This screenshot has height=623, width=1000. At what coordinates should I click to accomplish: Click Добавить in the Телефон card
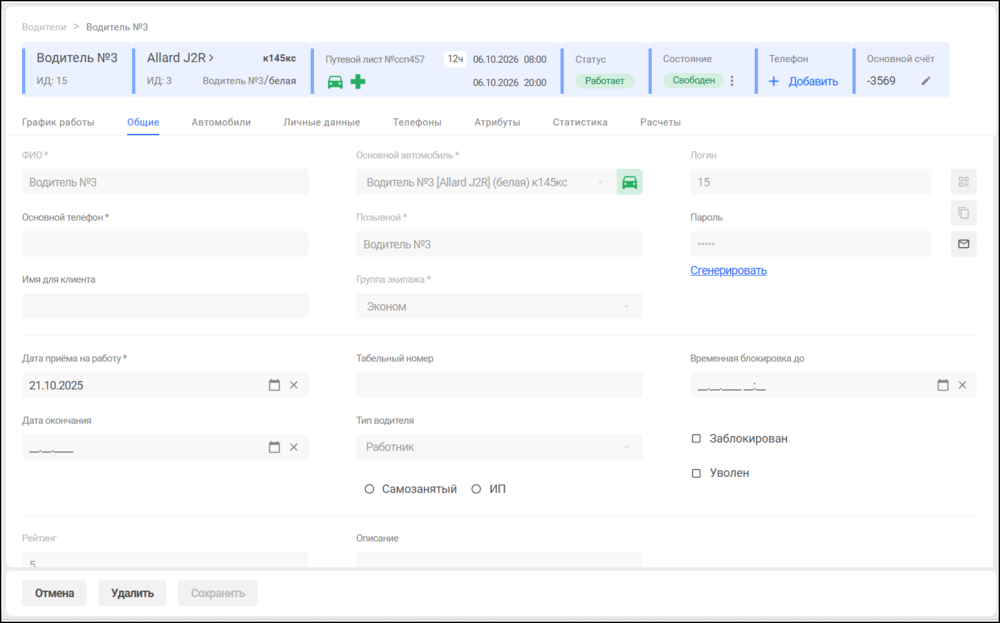(813, 82)
